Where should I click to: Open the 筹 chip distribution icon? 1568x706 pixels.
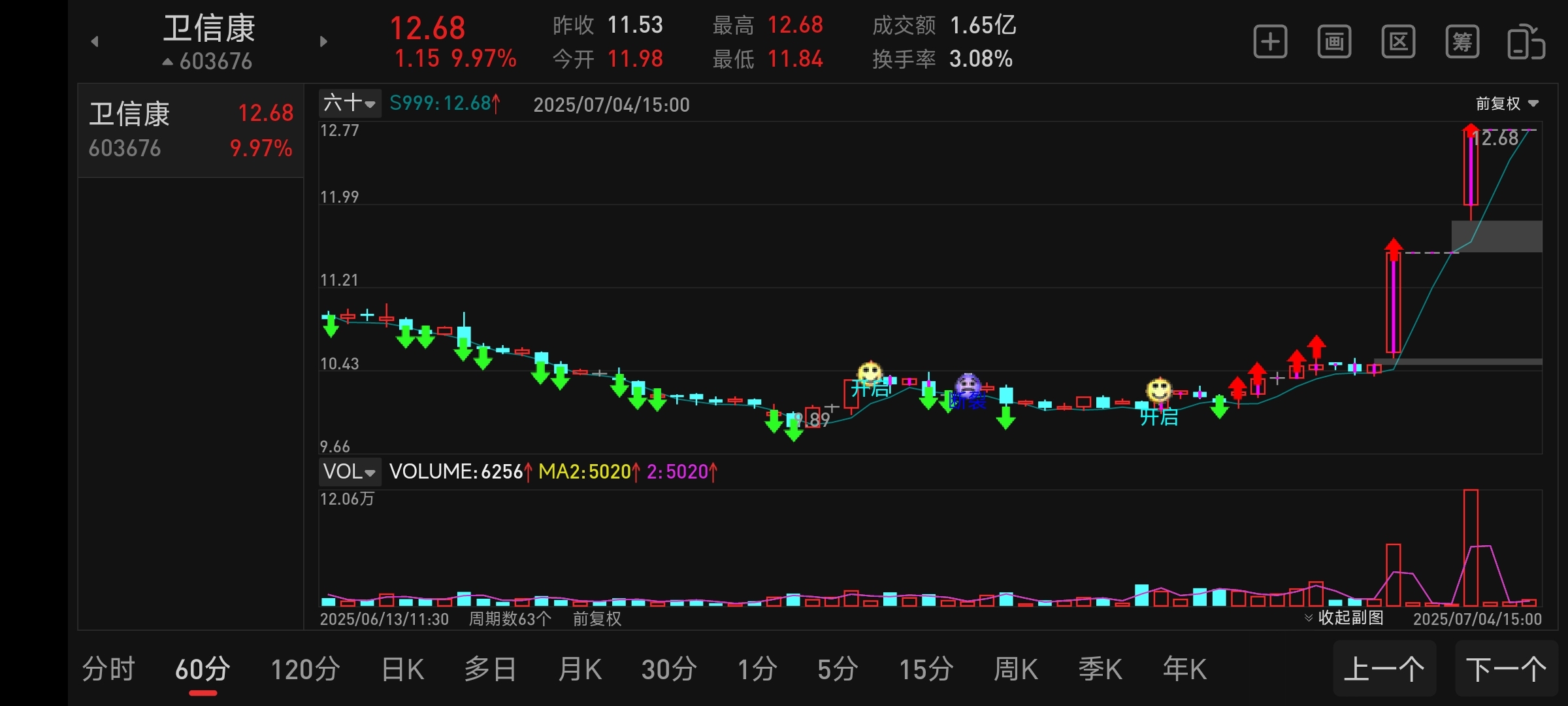tap(1462, 42)
